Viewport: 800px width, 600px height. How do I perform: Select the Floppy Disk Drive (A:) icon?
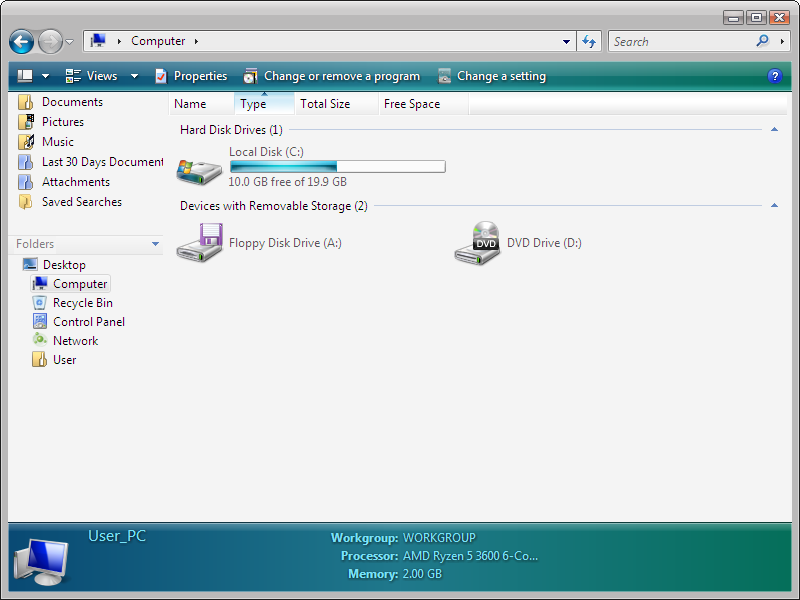click(x=199, y=242)
